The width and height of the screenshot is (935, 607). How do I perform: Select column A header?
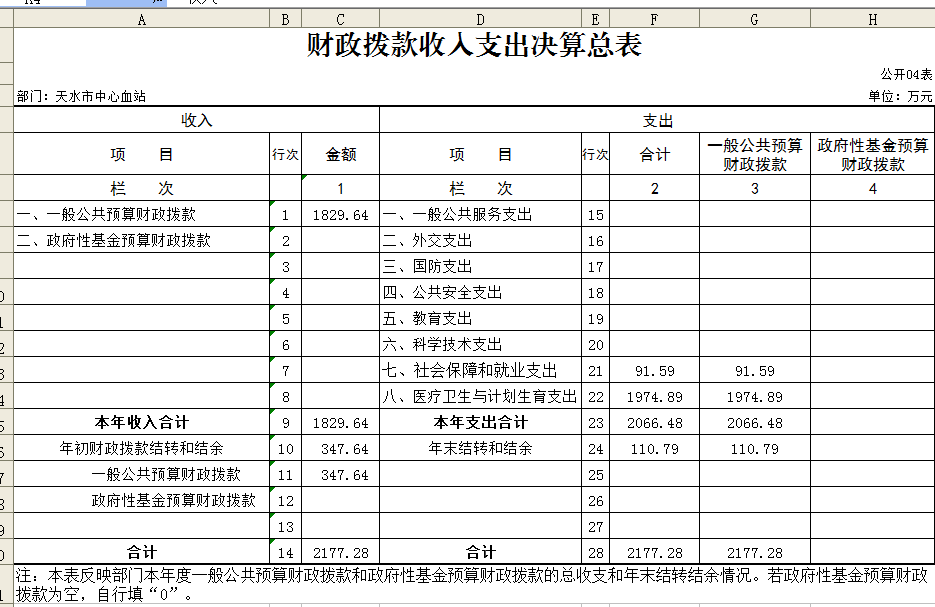(x=141, y=18)
